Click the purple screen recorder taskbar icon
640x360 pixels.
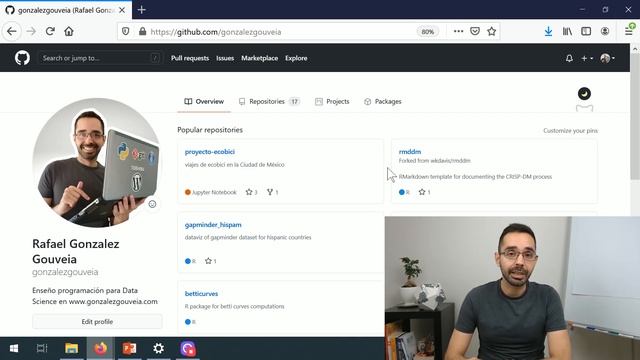click(x=188, y=349)
